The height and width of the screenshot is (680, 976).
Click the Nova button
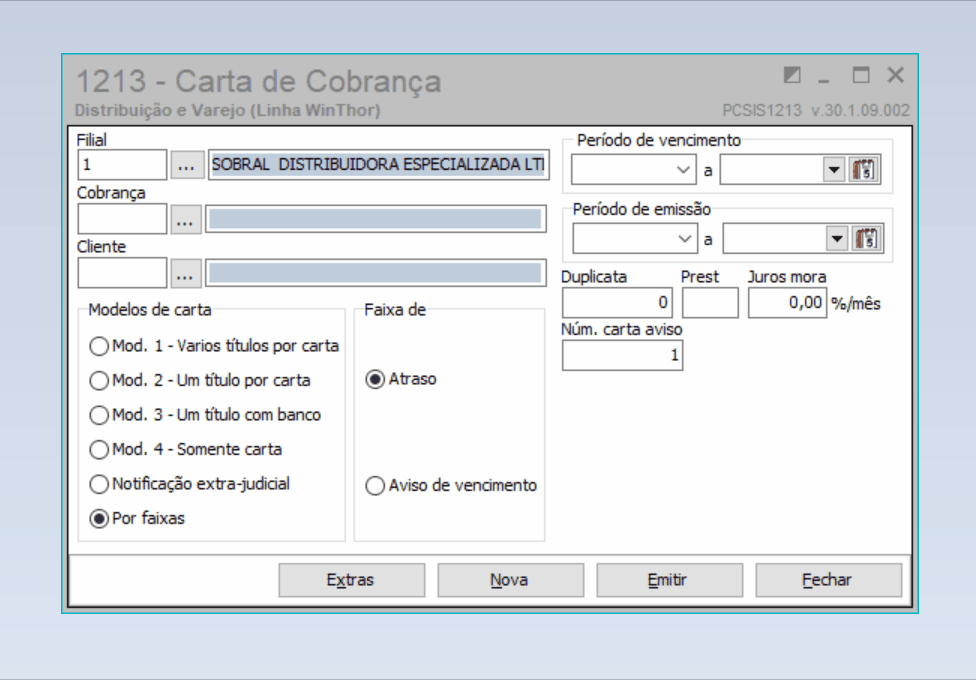pos(510,580)
